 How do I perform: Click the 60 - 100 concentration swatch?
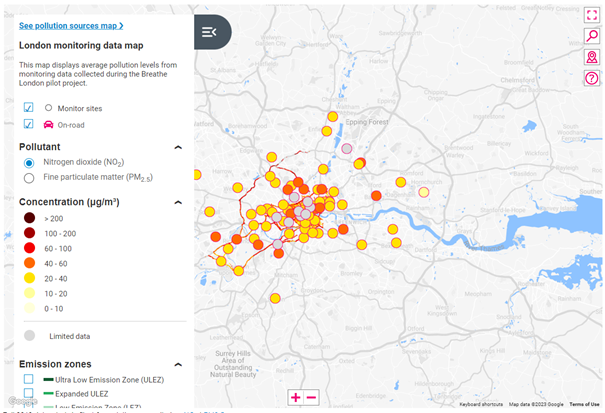pos(29,248)
